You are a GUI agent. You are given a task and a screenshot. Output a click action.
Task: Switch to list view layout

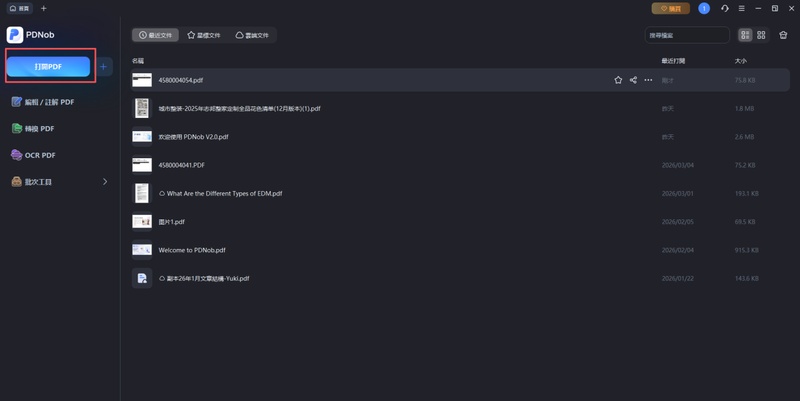point(745,35)
